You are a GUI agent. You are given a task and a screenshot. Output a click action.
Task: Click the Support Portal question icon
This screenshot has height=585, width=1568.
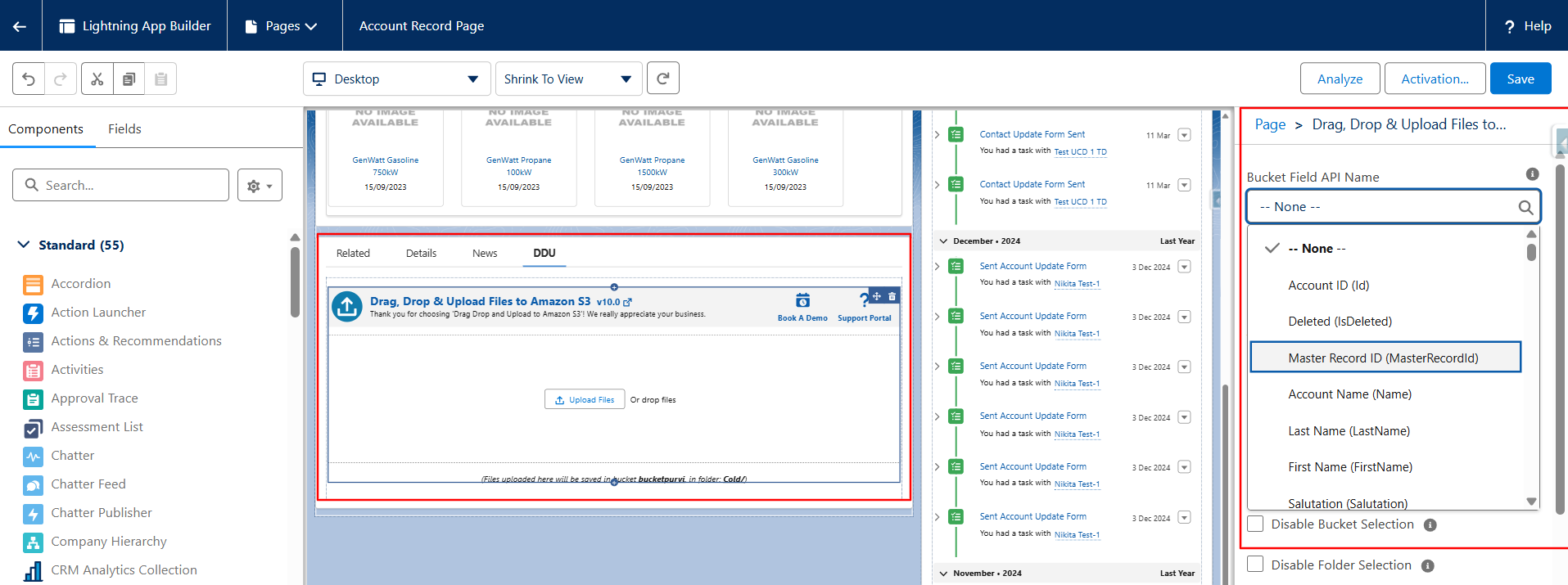[x=863, y=300]
